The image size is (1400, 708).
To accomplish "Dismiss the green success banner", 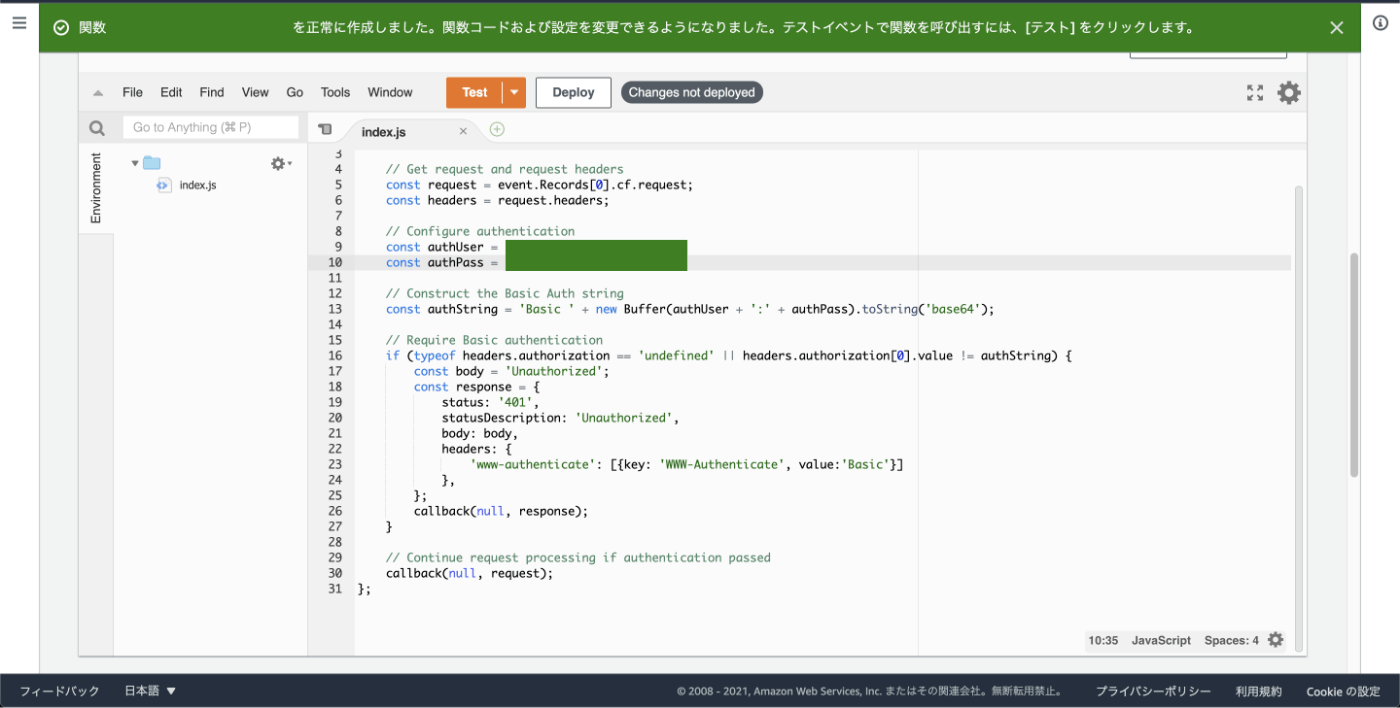I will click(1336, 28).
